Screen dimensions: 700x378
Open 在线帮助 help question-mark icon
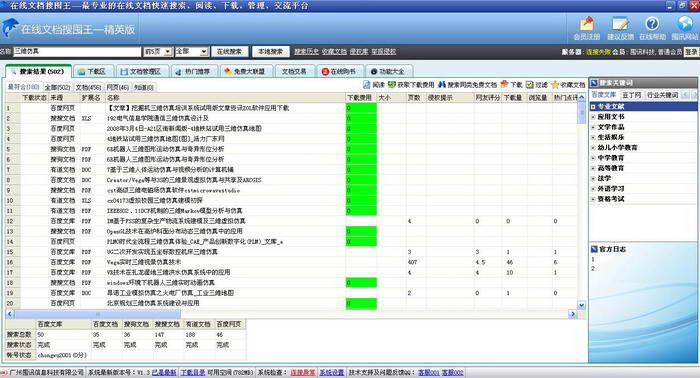click(652, 24)
